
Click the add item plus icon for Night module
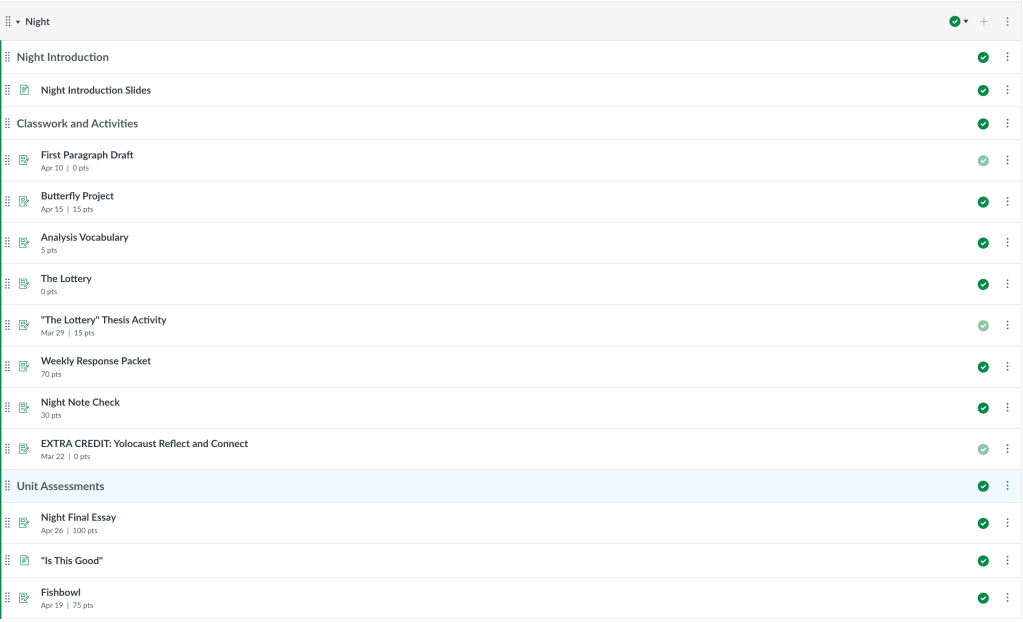coord(984,21)
